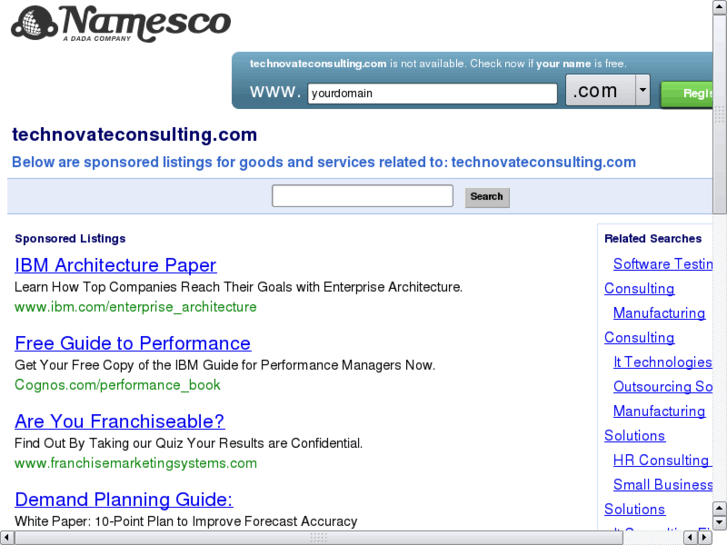Open the IBM Architecture Paper link
This screenshot has width=727, height=545.
click(115, 265)
